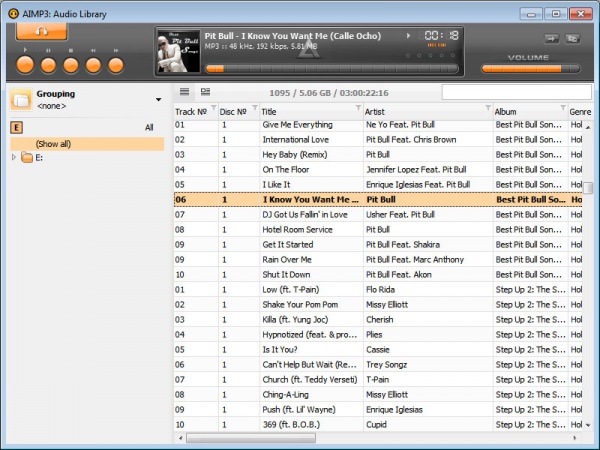Click the table view mode icon

point(205,93)
